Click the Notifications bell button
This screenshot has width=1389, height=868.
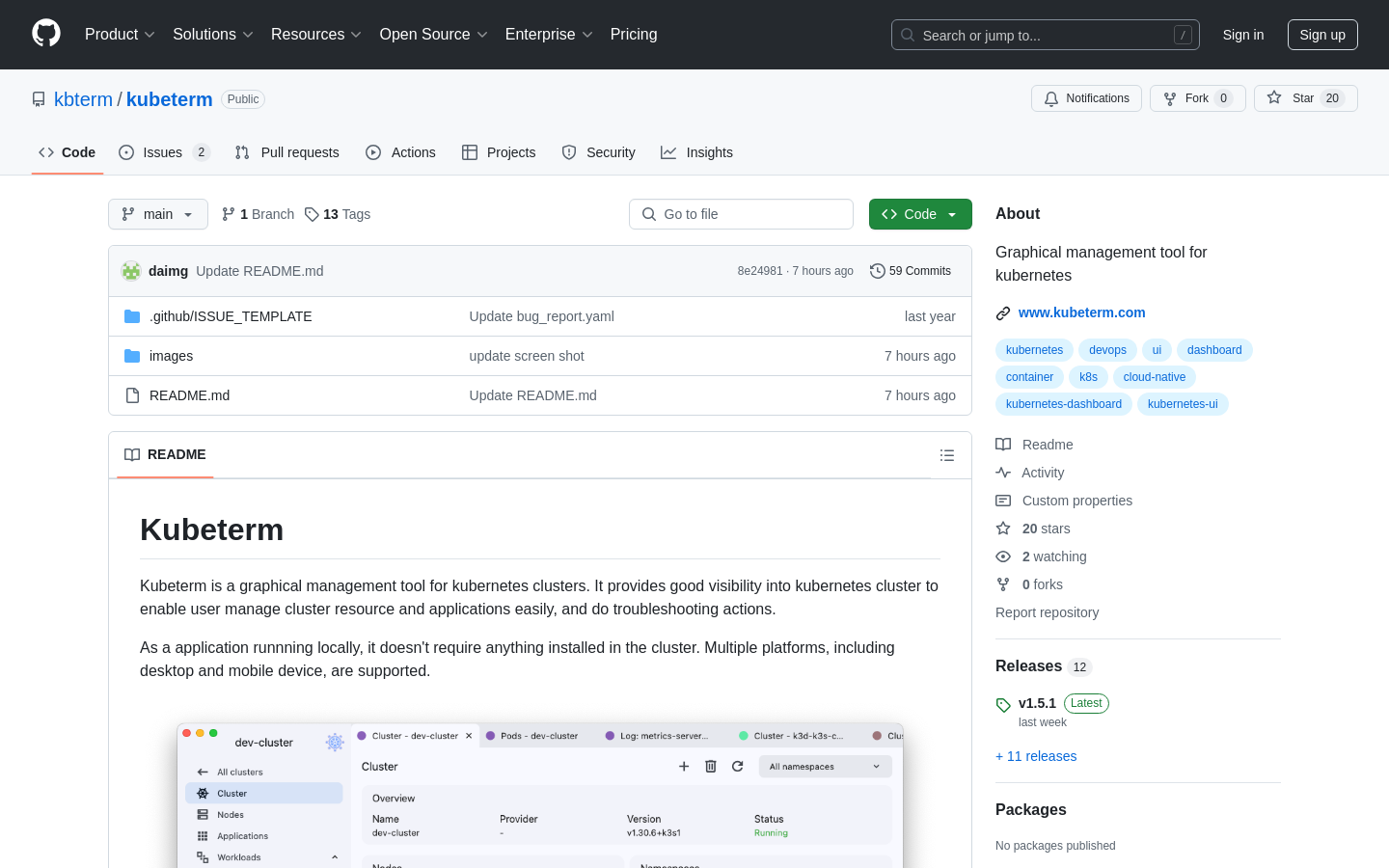[x=1086, y=98]
